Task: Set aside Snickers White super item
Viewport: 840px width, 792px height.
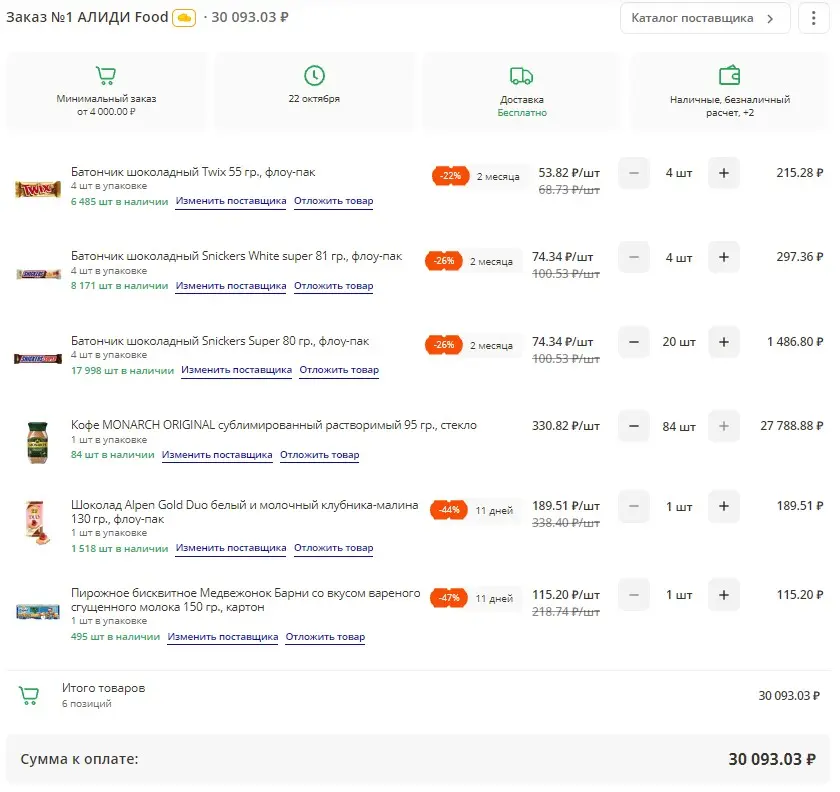Action: [334, 286]
